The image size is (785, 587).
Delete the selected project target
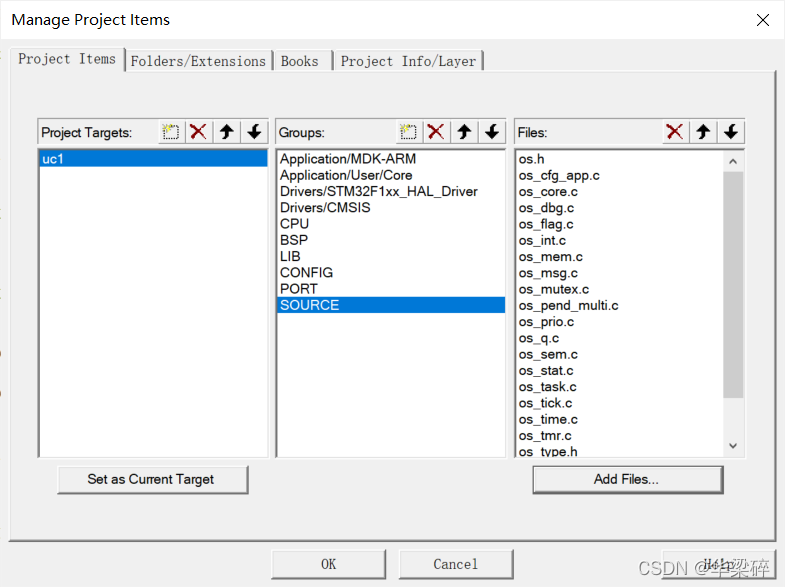click(x=199, y=132)
